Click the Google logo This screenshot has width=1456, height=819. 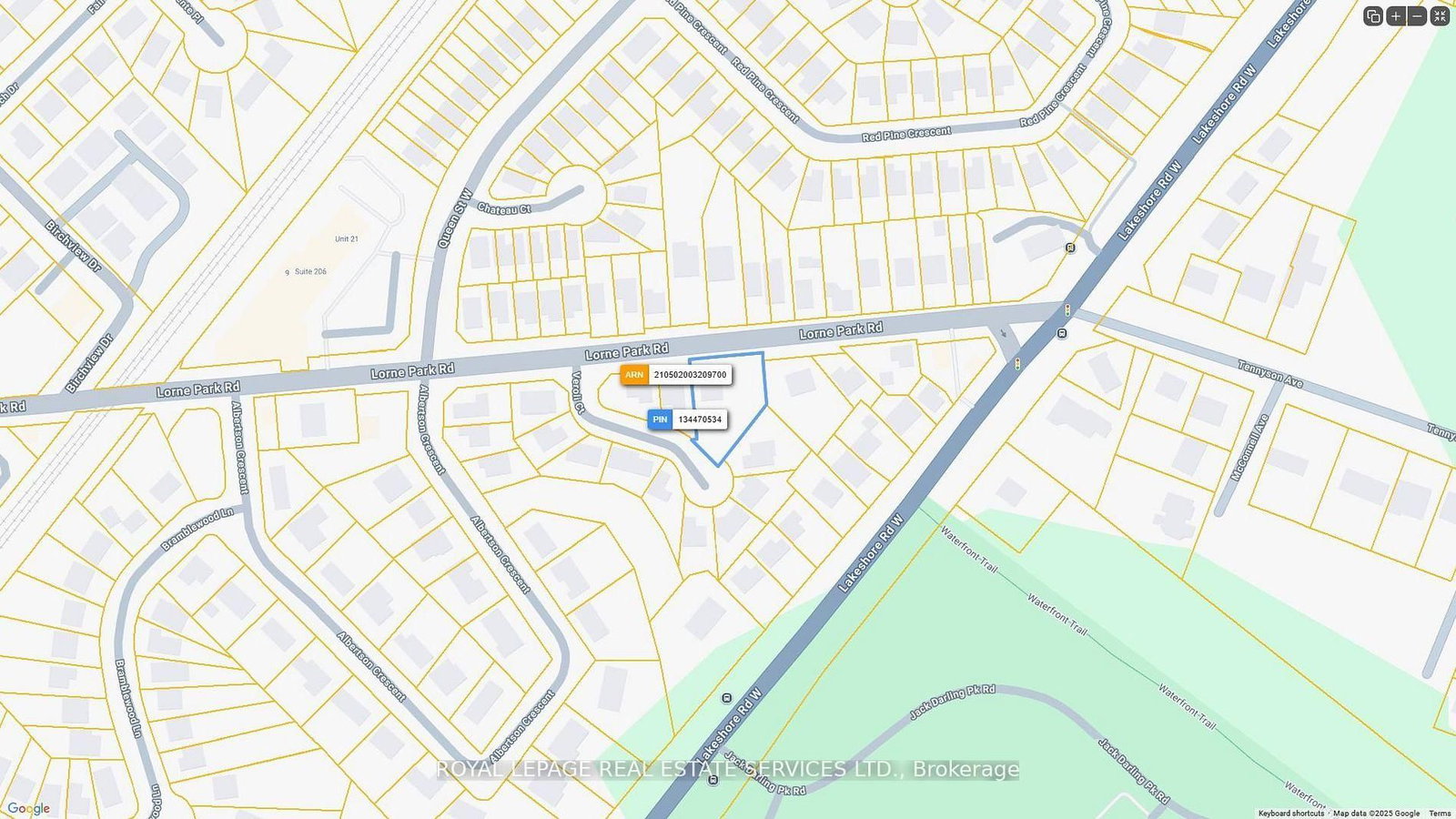28,809
